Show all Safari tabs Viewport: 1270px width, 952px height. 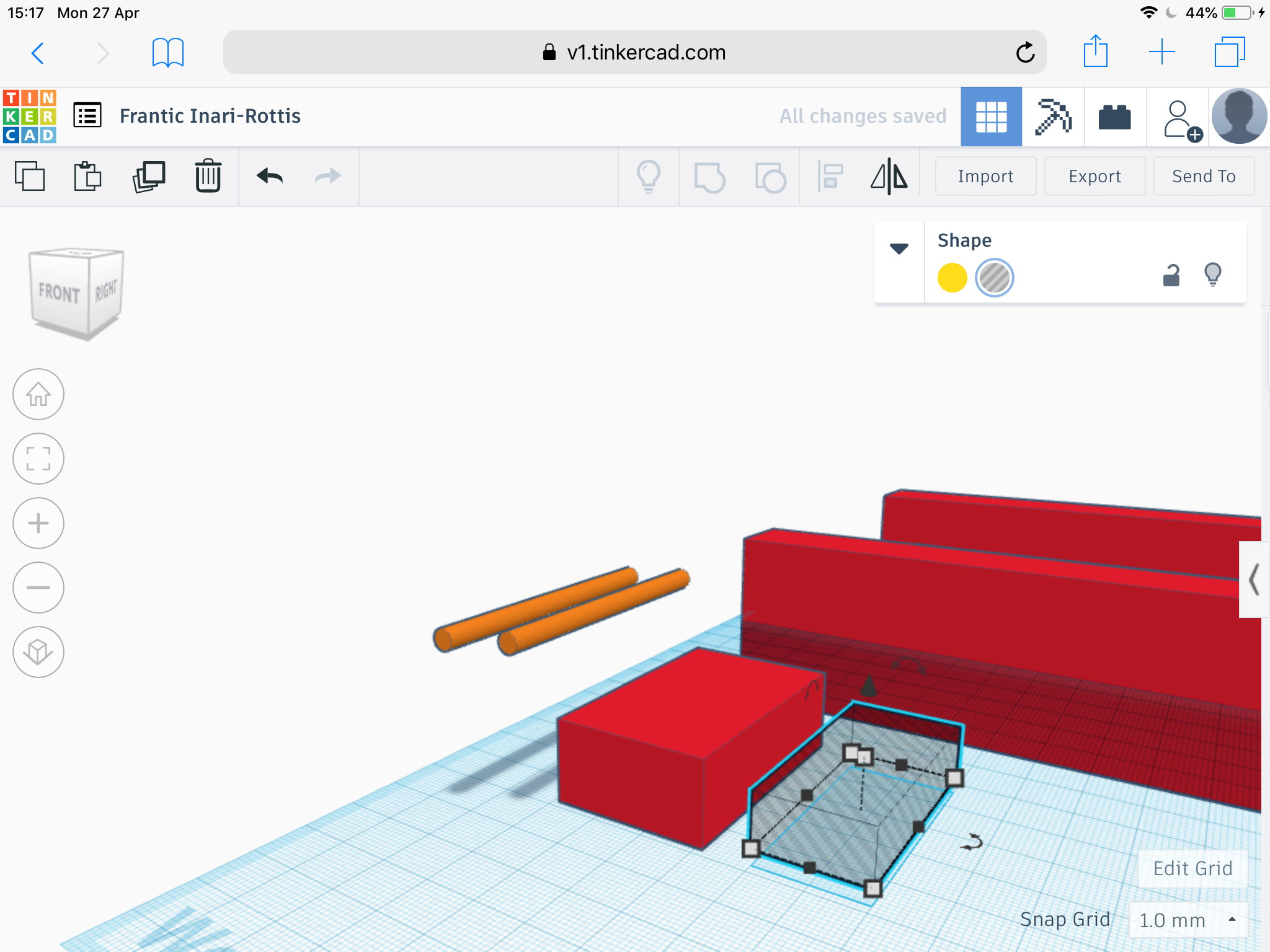[1230, 52]
